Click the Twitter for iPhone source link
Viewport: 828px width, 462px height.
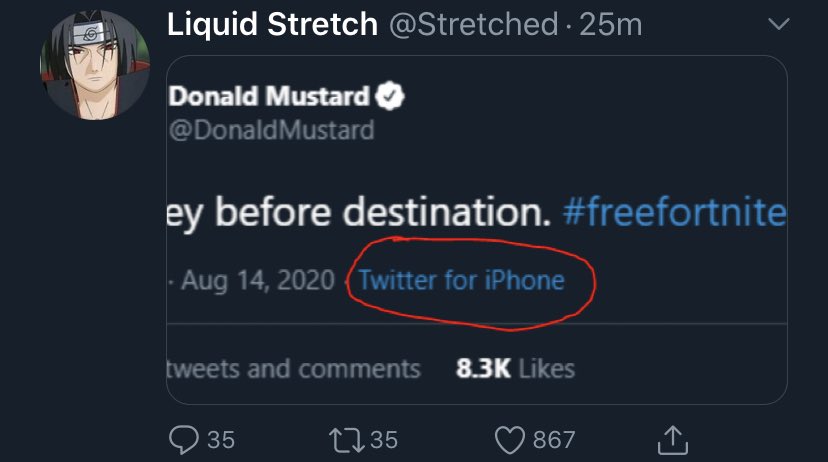pos(462,280)
